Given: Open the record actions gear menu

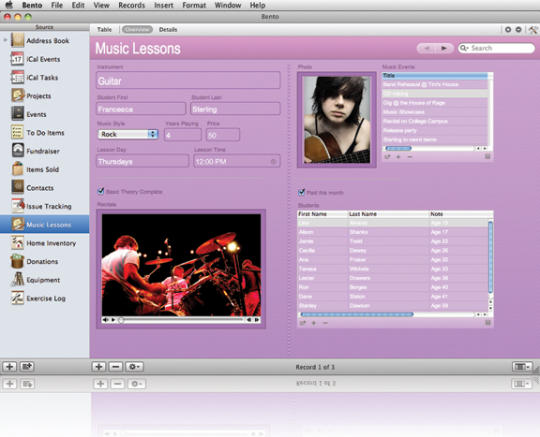Looking at the screenshot, I should (x=134, y=367).
